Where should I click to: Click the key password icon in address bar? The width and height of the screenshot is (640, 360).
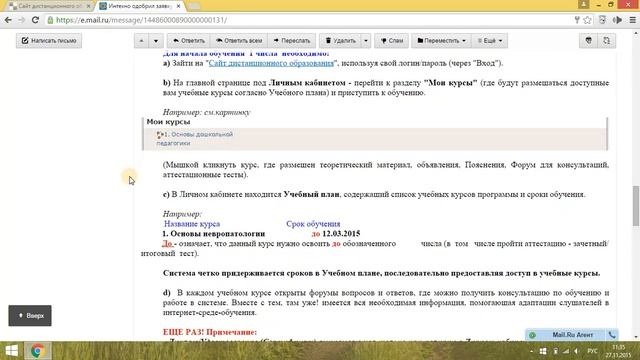(577, 20)
